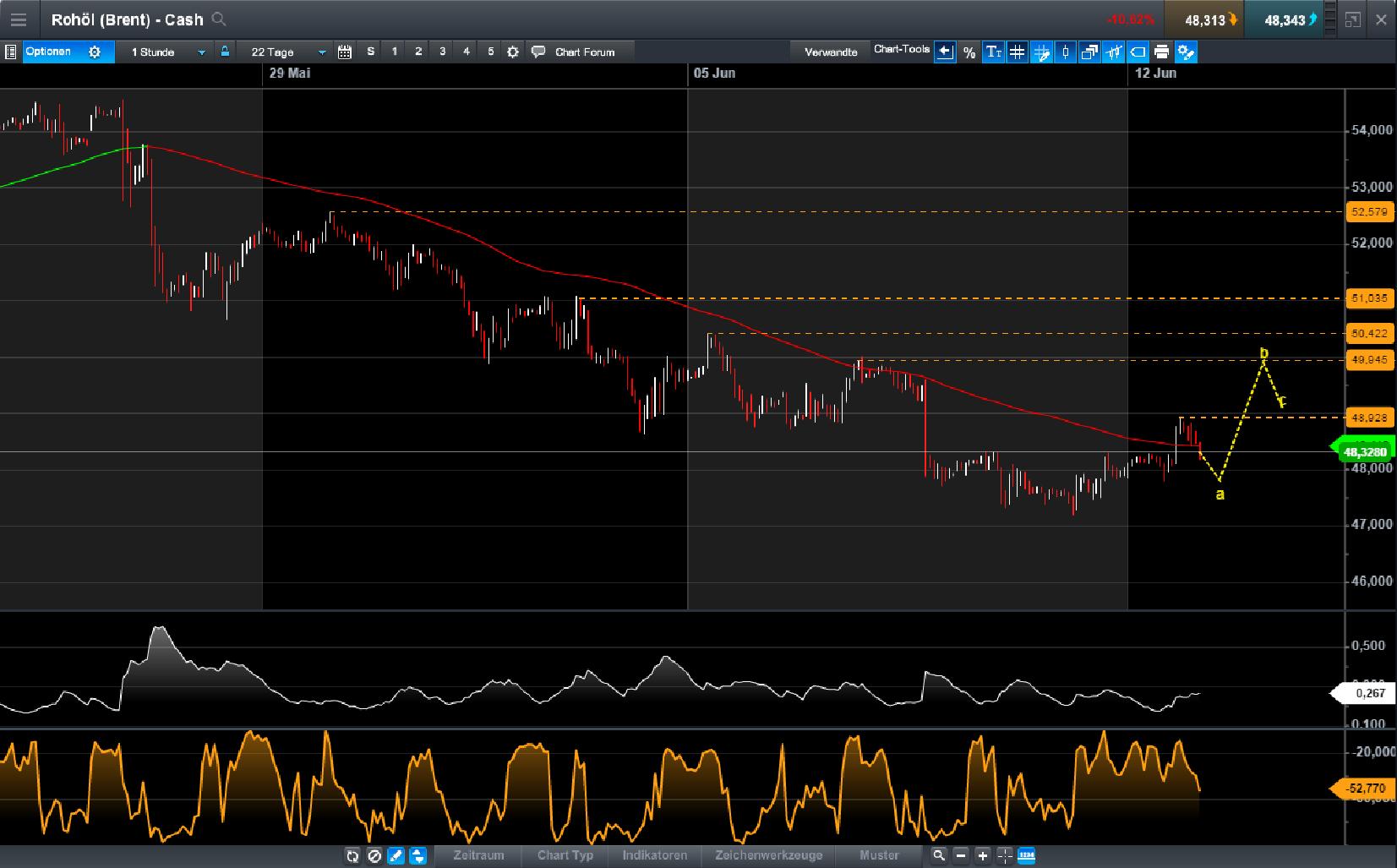The image size is (1397, 868).
Task: Click the up-down arrows scale icon
Action: 418,856
